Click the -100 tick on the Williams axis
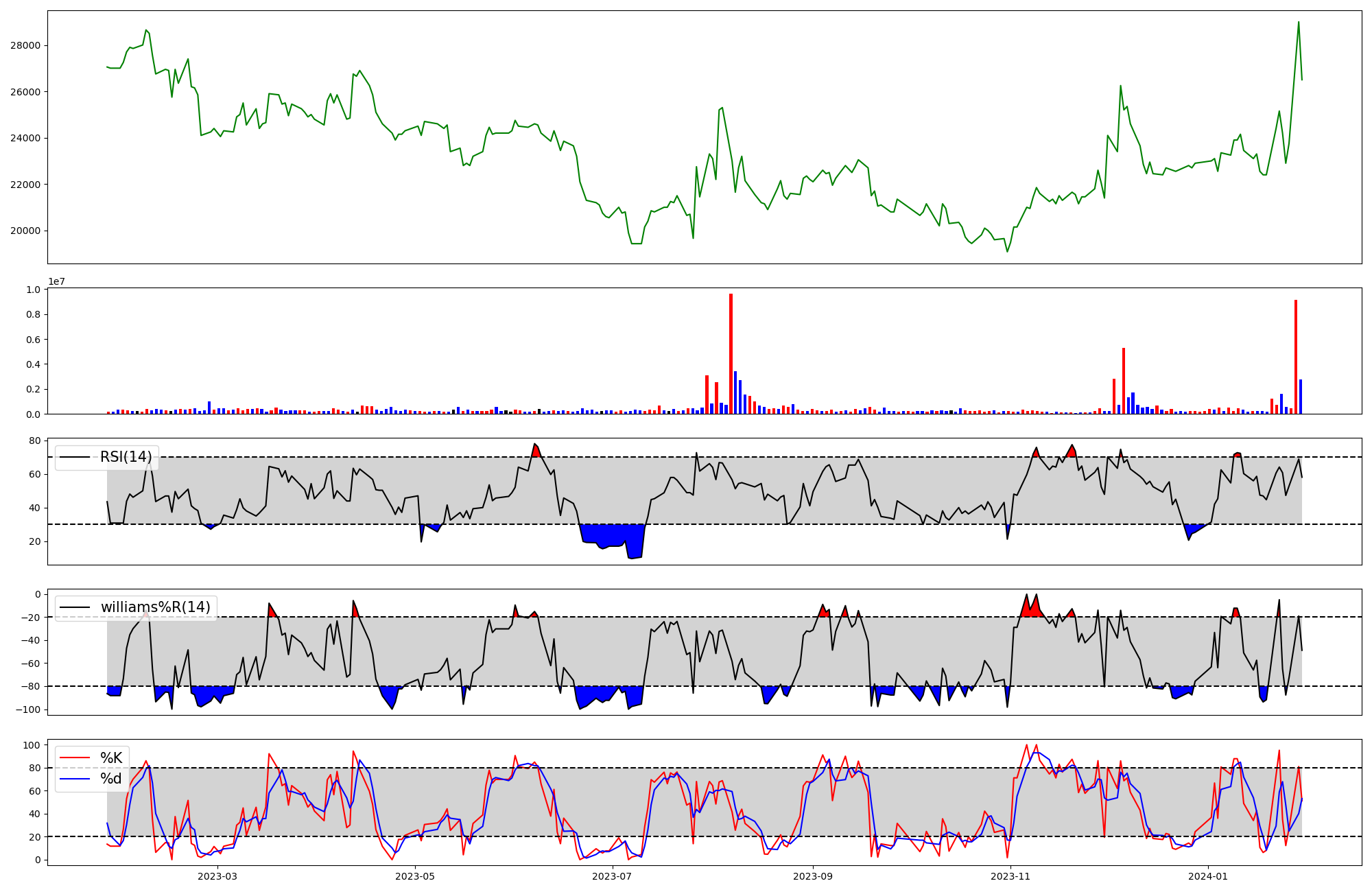 point(29,710)
